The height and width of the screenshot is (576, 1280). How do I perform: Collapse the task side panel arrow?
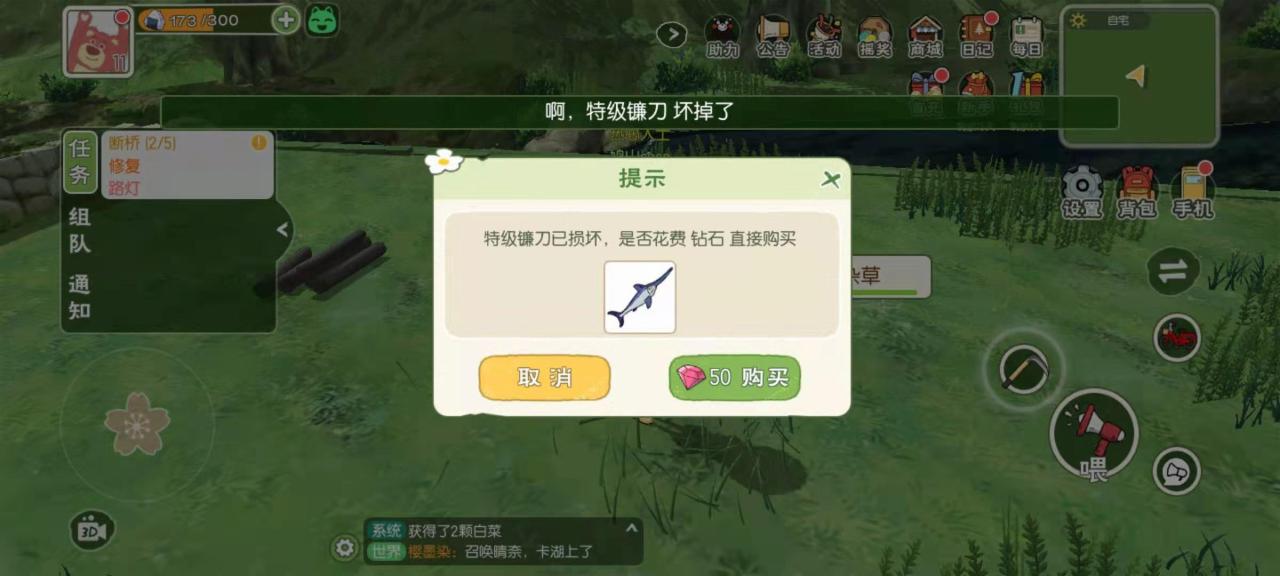(x=282, y=230)
